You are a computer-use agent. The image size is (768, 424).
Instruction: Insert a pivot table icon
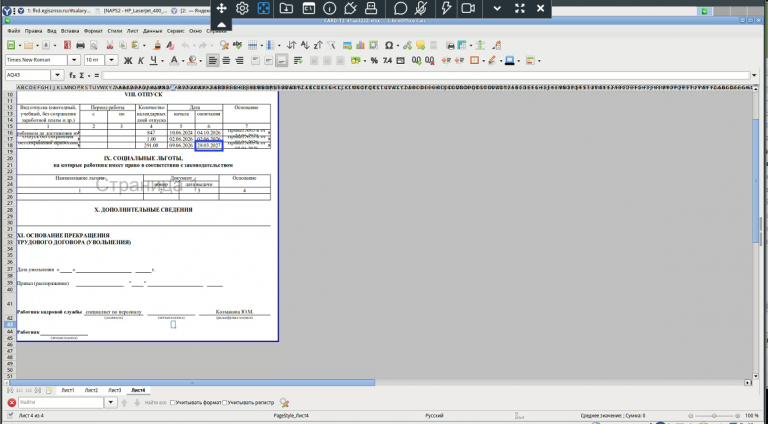click(374, 45)
